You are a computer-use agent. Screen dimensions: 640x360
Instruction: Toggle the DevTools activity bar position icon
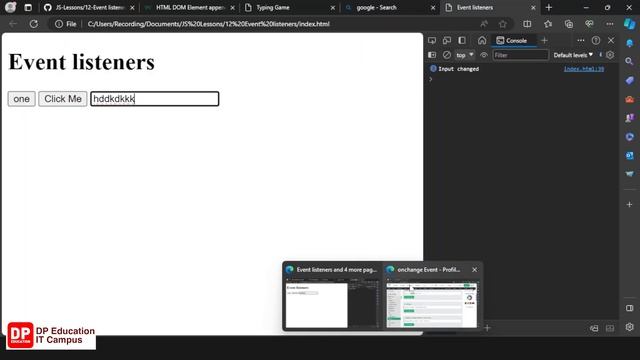point(462,40)
